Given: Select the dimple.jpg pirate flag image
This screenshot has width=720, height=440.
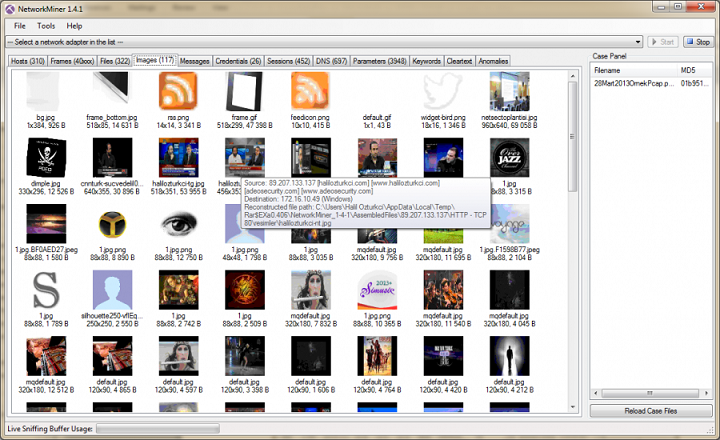Looking at the screenshot, I should point(46,158).
